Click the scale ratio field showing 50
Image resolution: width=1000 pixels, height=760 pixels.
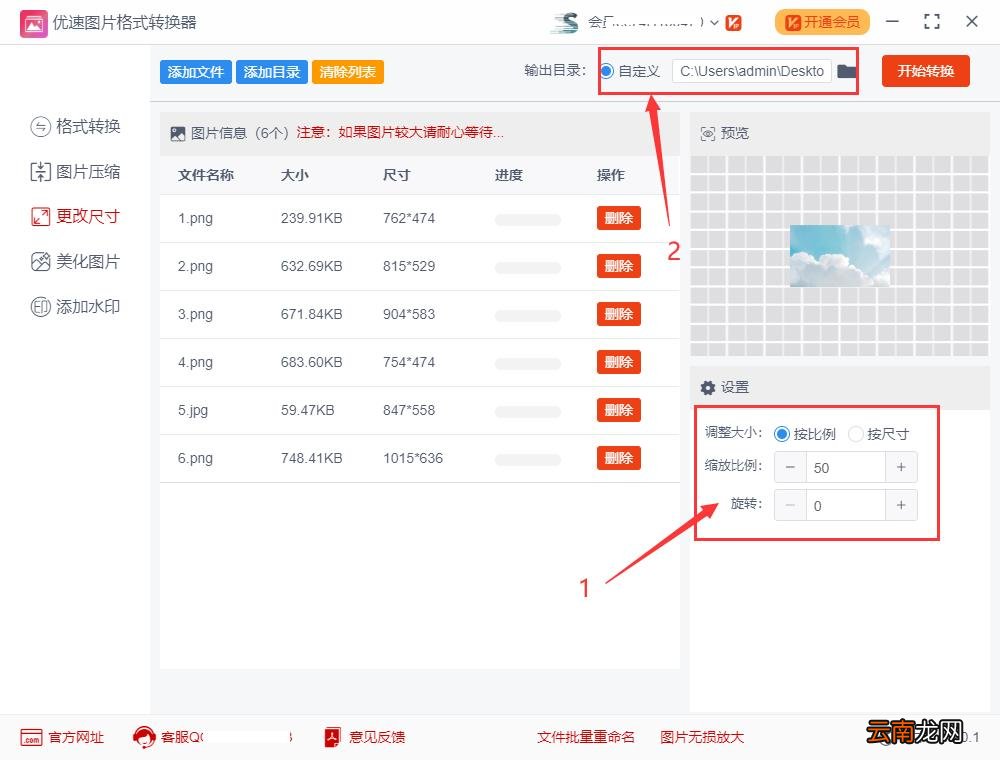pos(846,467)
